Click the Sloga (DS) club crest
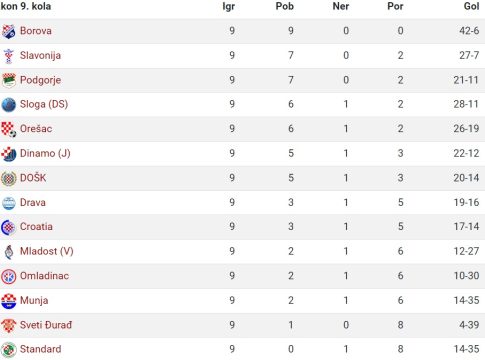 (x=9, y=105)
